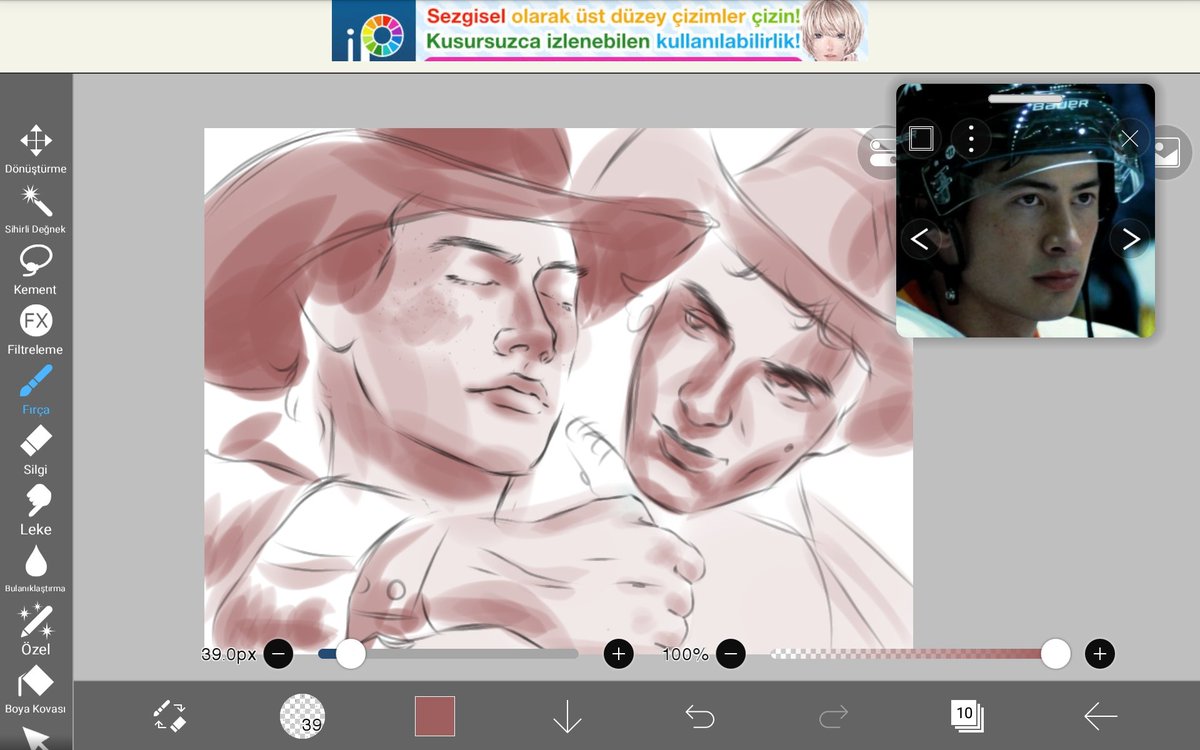Toggle reference window frame mode icon
Viewport: 1200px width, 750px height.
coord(921,138)
